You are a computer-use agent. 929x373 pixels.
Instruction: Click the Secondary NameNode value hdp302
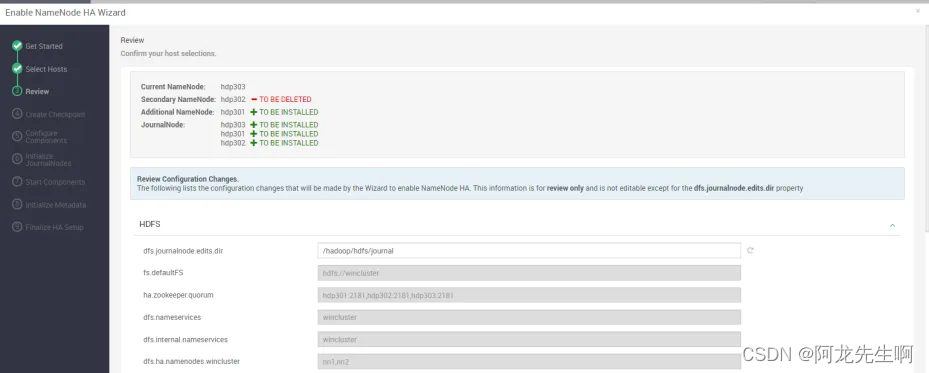(x=233, y=99)
